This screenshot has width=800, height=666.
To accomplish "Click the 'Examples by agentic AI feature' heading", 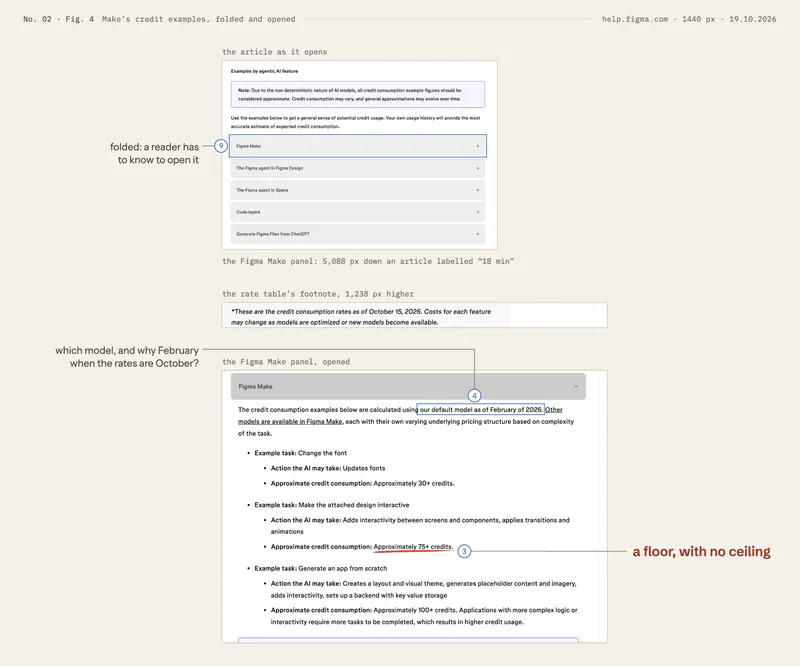I will [264, 71].
